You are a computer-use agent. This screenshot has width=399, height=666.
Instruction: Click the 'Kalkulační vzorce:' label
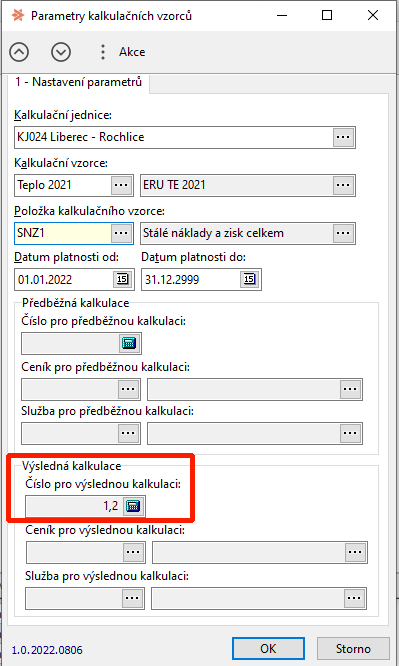pos(61,163)
